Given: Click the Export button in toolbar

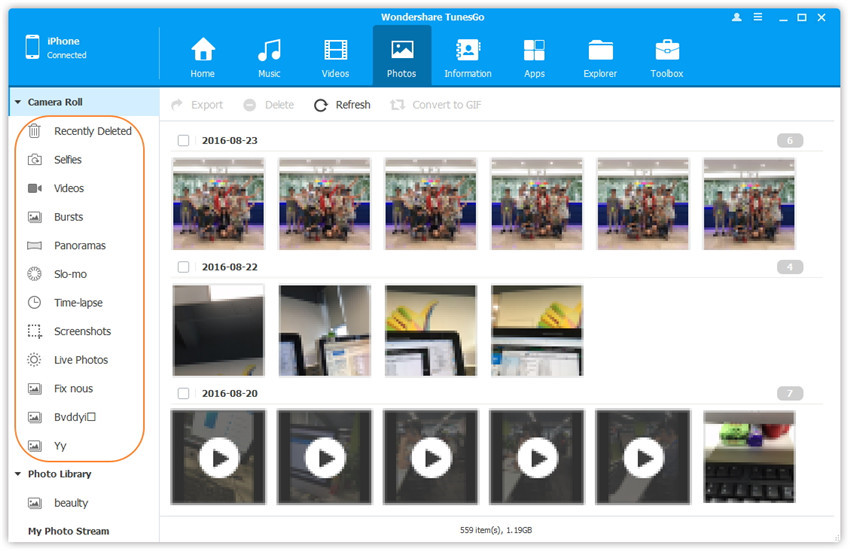Looking at the screenshot, I should coord(197,105).
